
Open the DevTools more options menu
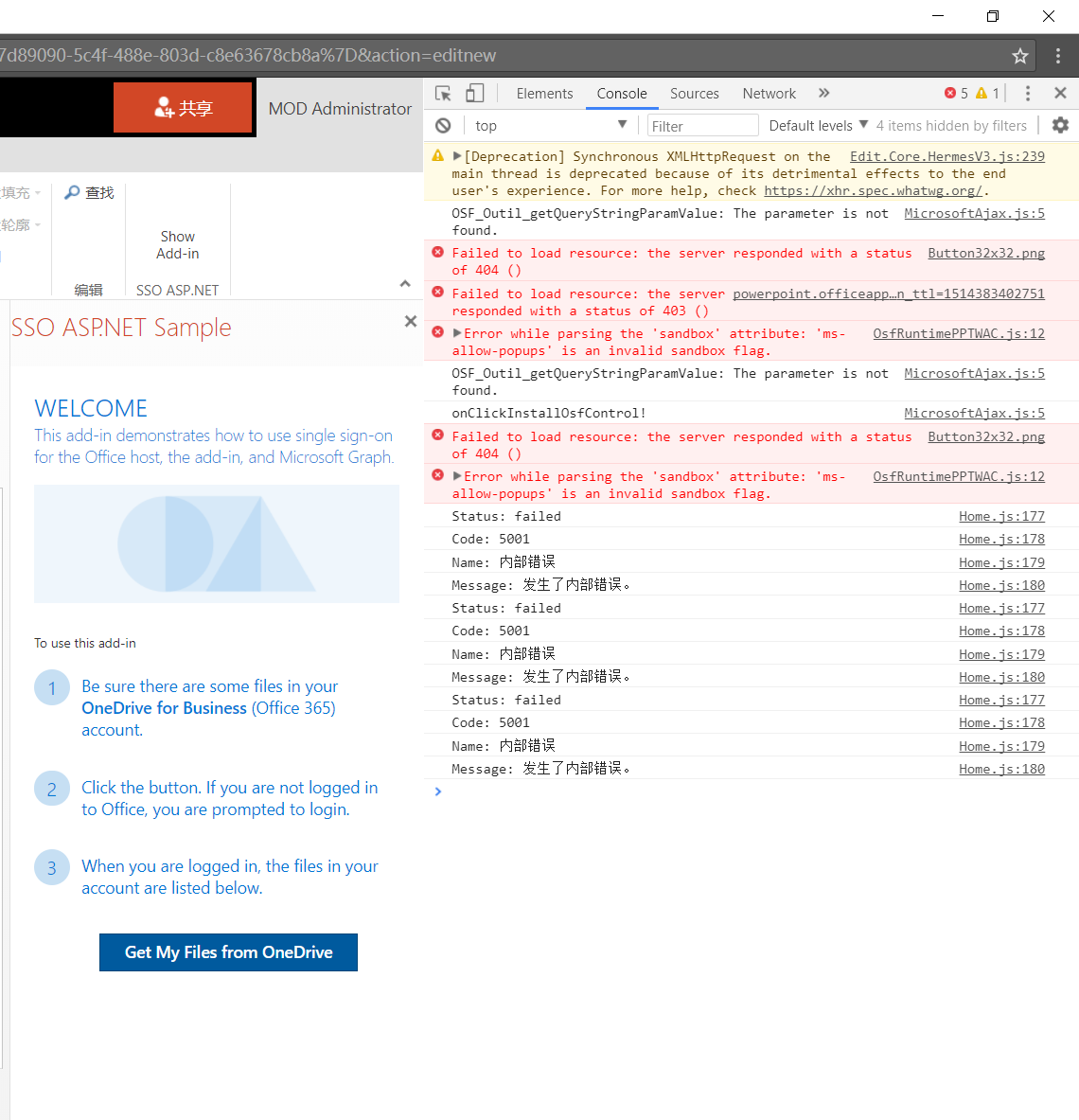tap(1027, 93)
